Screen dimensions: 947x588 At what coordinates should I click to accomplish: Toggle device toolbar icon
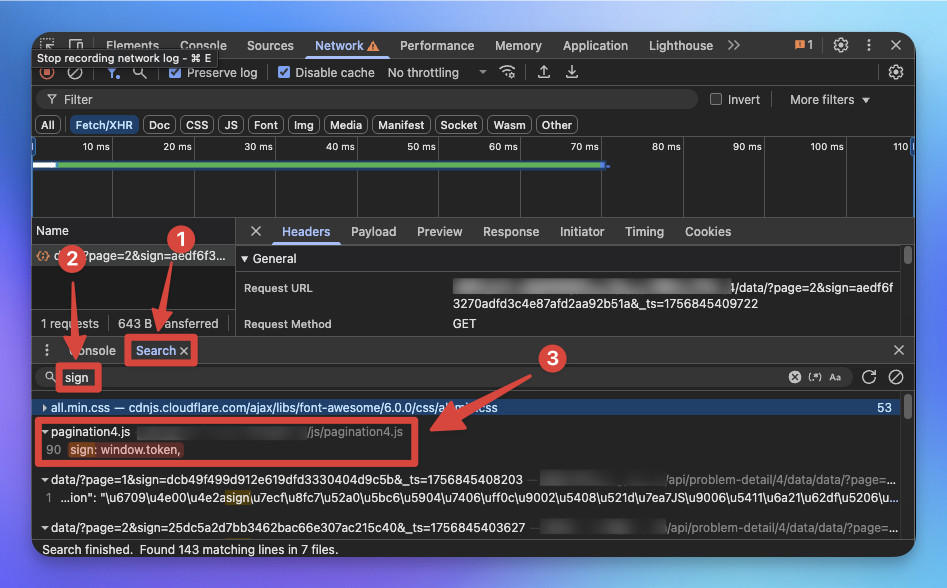[76, 44]
